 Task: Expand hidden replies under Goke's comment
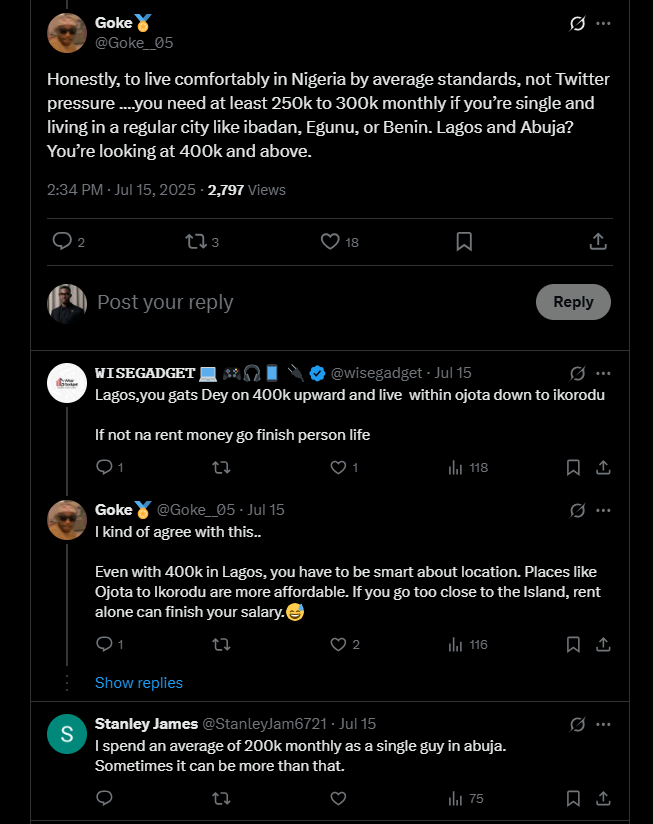138,682
